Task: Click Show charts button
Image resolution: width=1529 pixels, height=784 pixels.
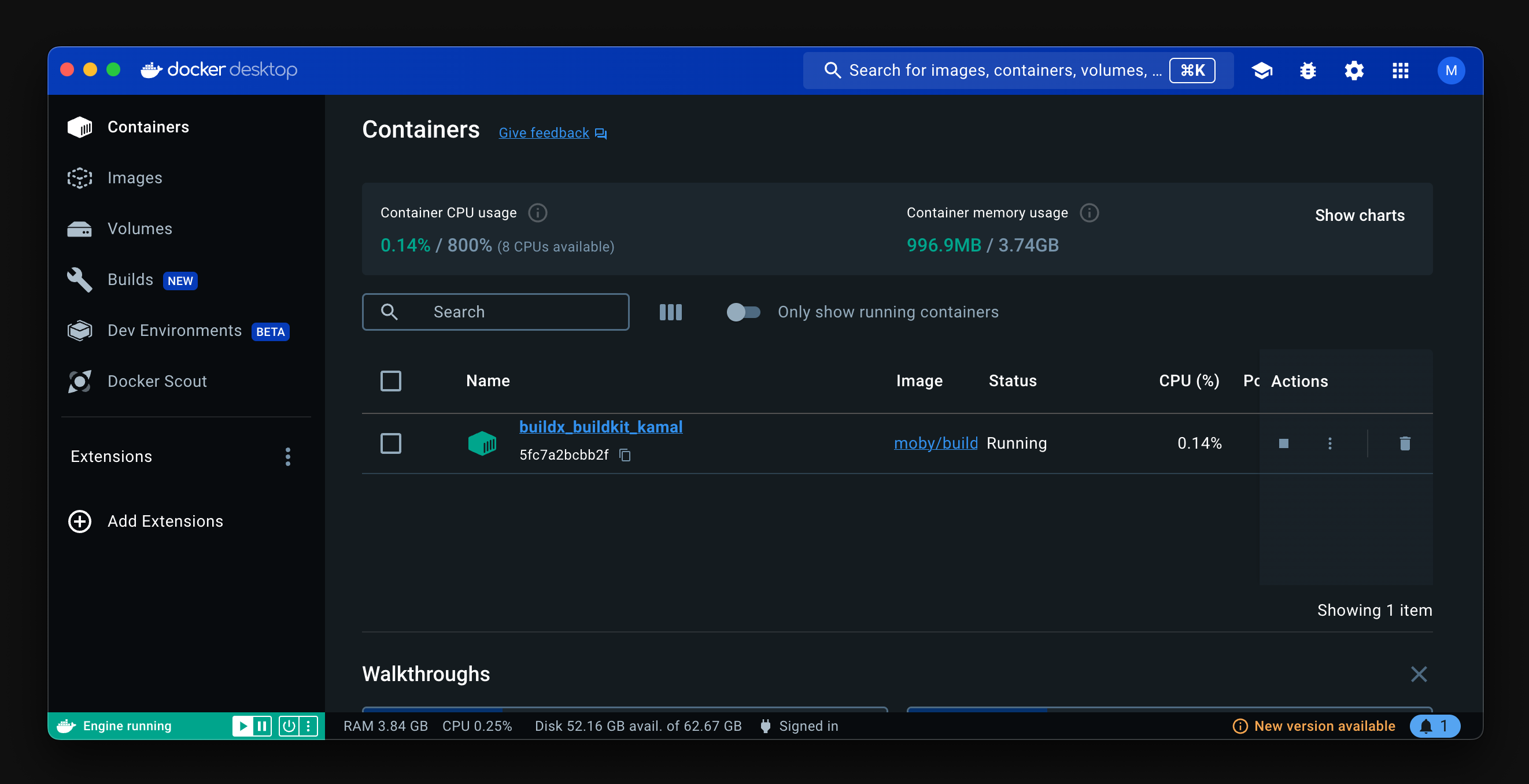Action: 1359,216
